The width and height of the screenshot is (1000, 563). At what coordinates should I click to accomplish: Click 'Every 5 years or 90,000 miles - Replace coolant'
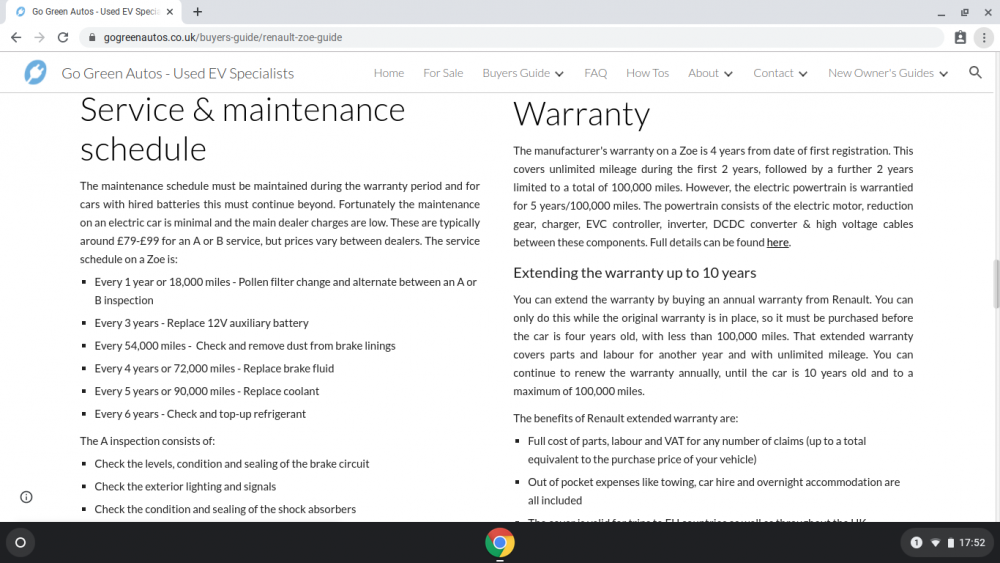[x=207, y=391]
